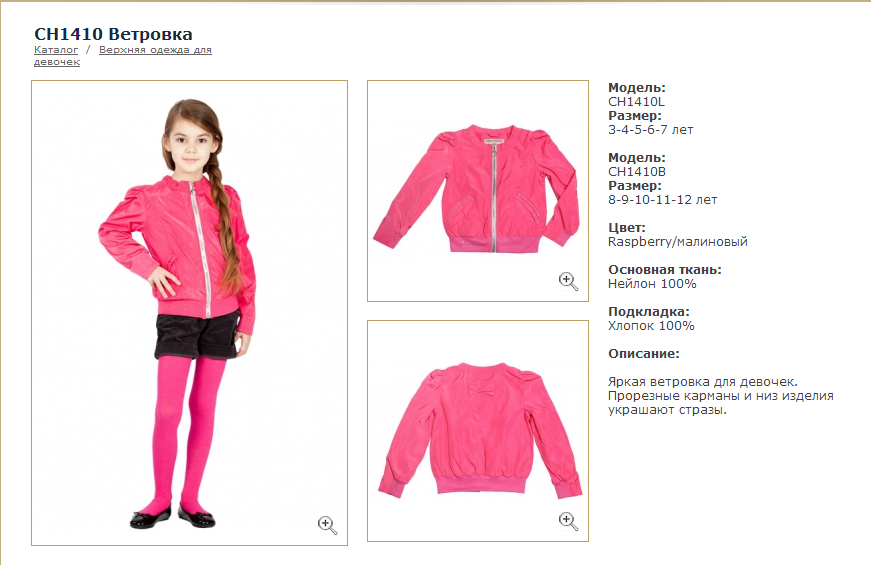Click the Raspberry/малиновый color value

(x=678, y=242)
